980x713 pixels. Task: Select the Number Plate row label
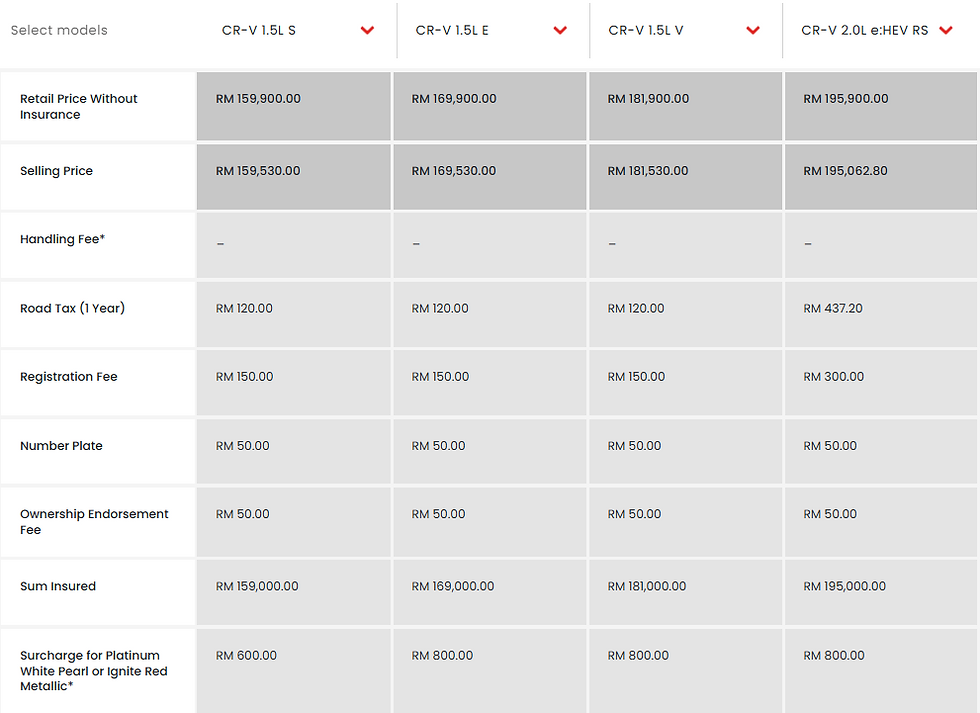click(x=61, y=445)
